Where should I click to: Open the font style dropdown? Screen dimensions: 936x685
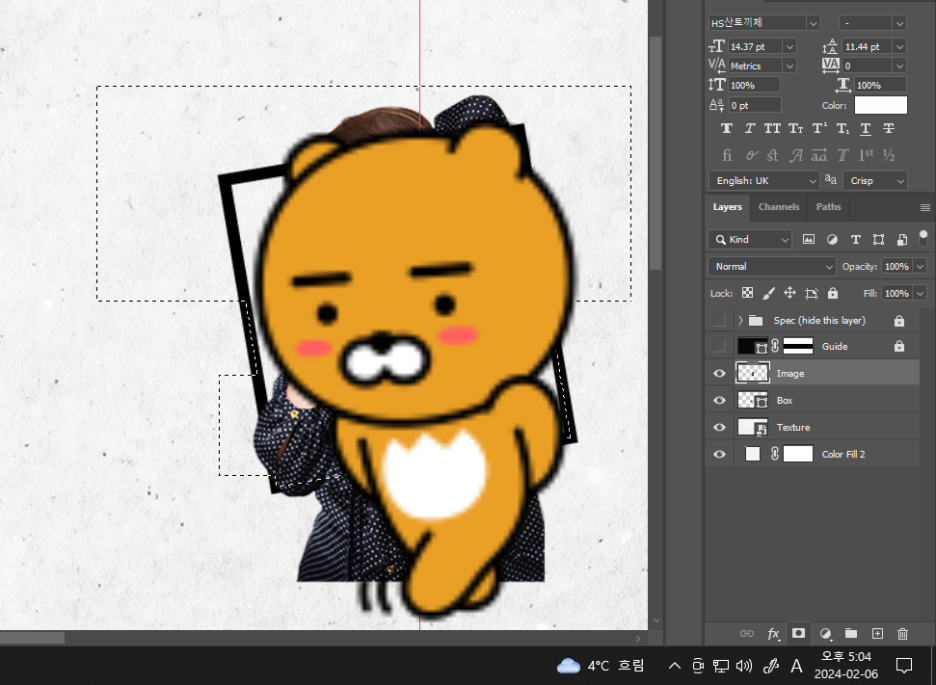[x=900, y=23]
